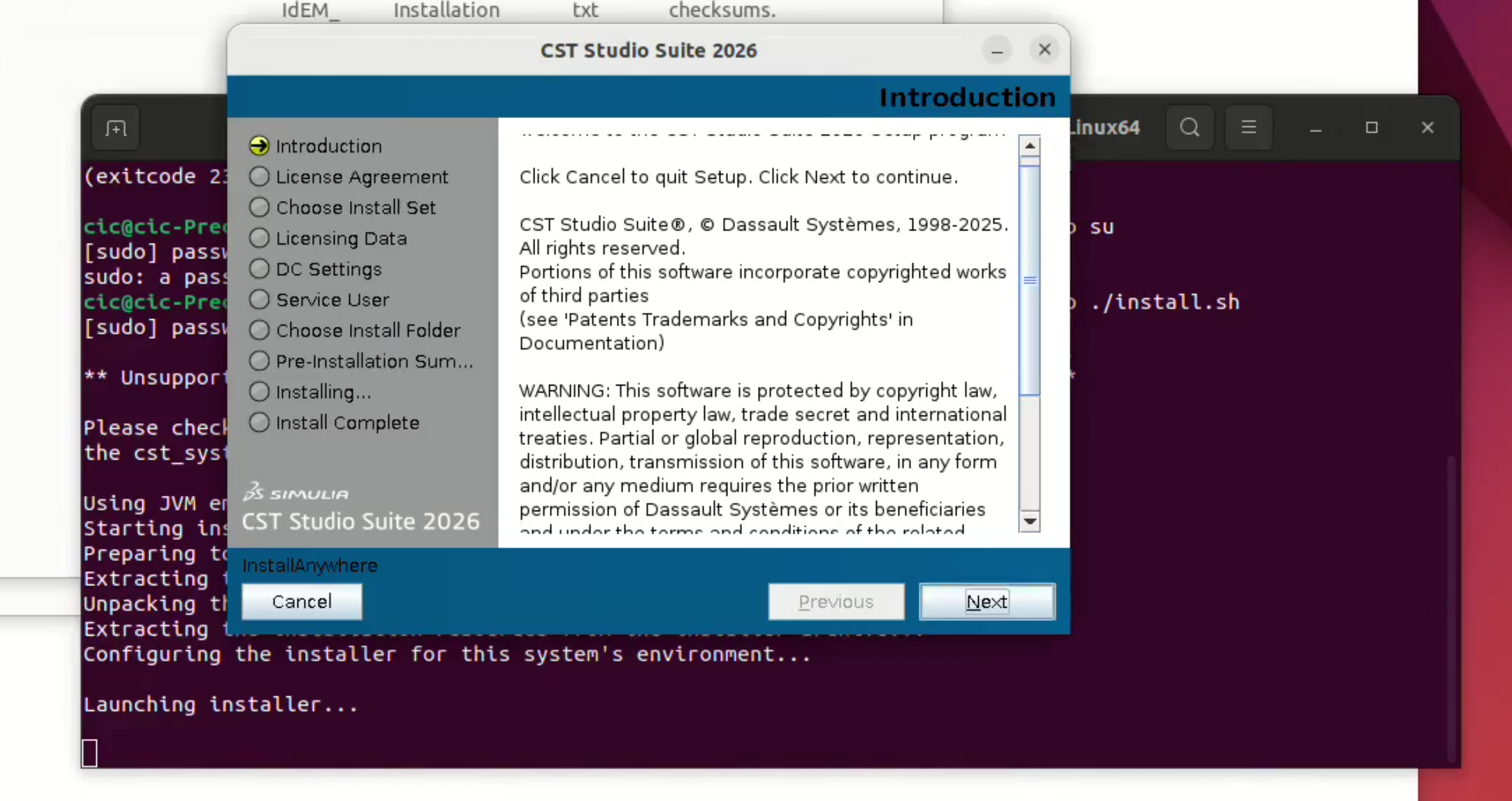Click the 'Licensing Data' step label
This screenshot has width=1512, height=801.
(341, 239)
